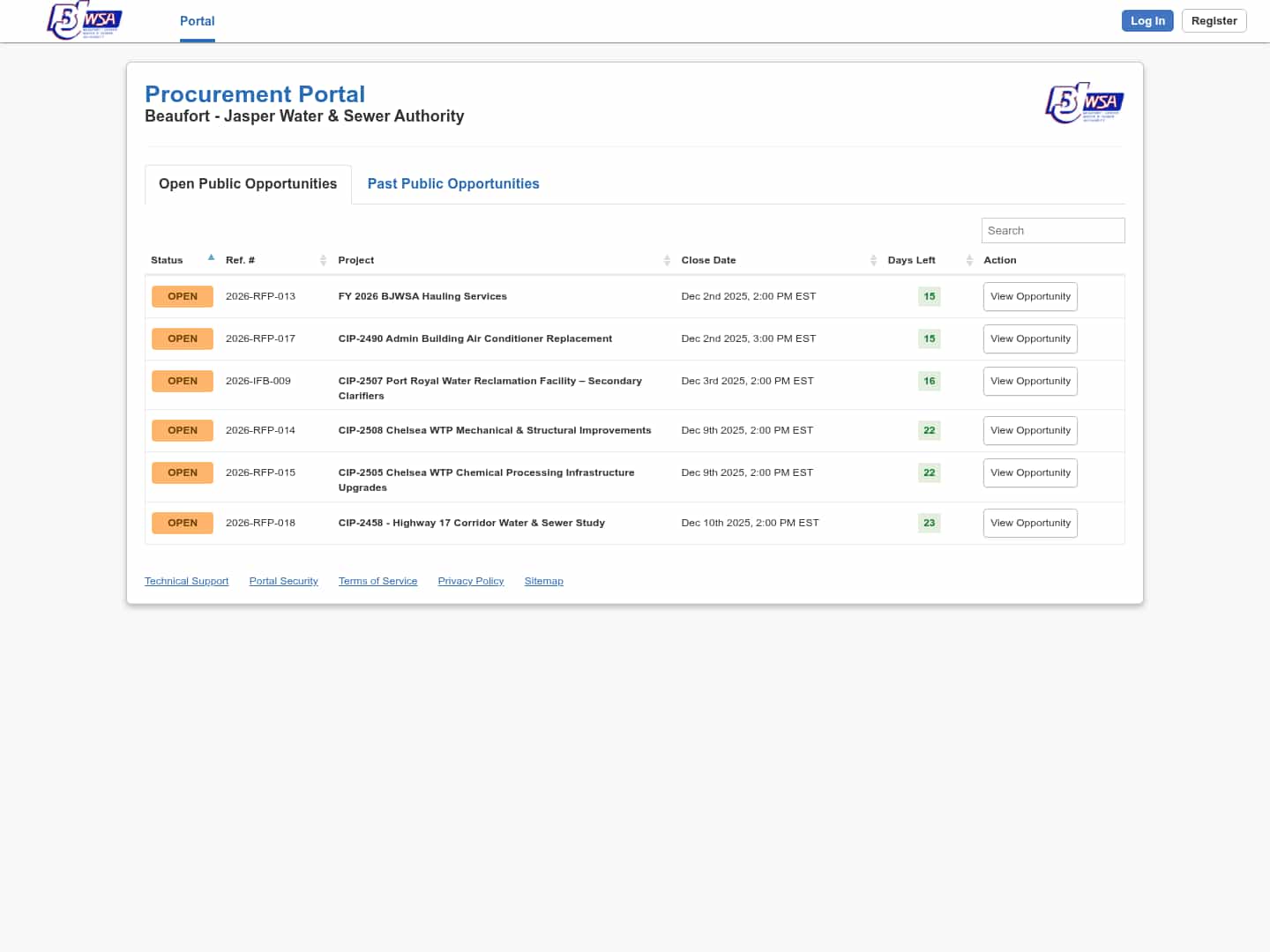Screen dimensions: 1270x952
Task: Sort table by Status column arrow
Action: point(211,258)
